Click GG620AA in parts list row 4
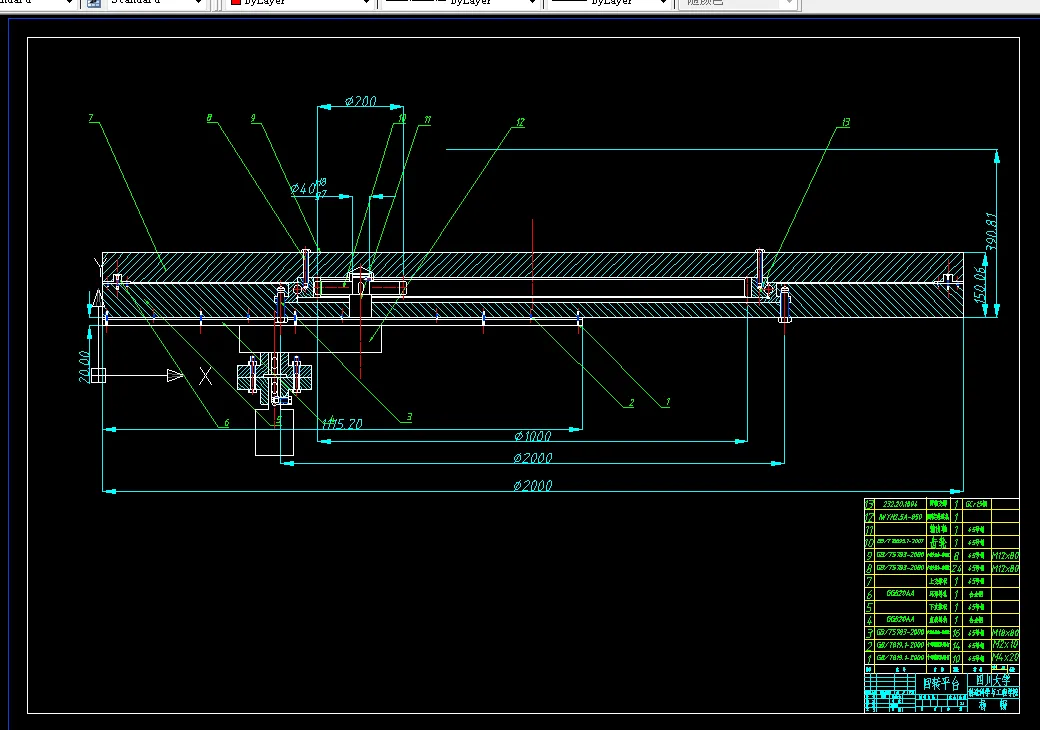The height and width of the screenshot is (730, 1040). pyautogui.click(x=900, y=619)
